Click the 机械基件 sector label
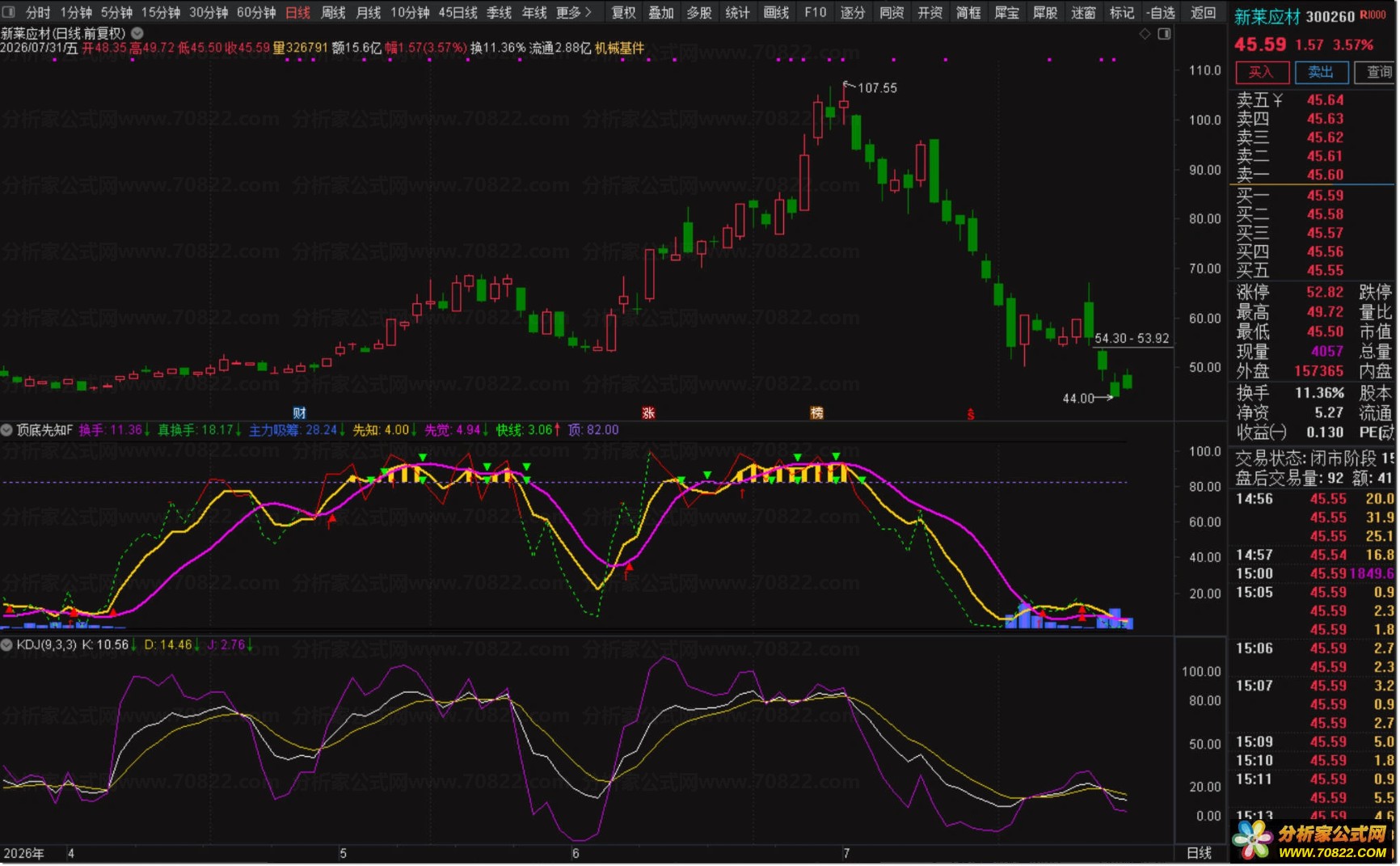This screenshot has height=866, width=1400. pos(620,48)
